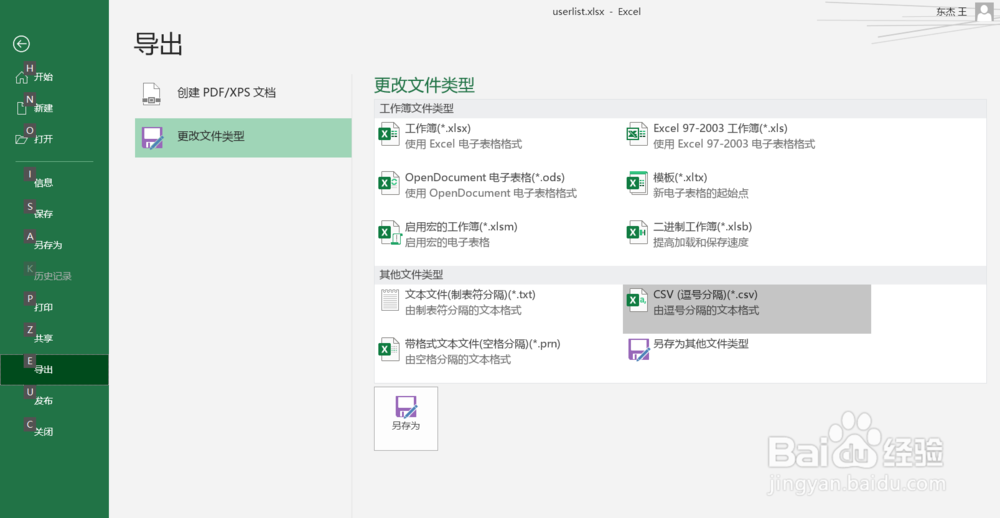1000x518 pixels.
Task: Click description 提高加载和保存速度
Action: 700,242
